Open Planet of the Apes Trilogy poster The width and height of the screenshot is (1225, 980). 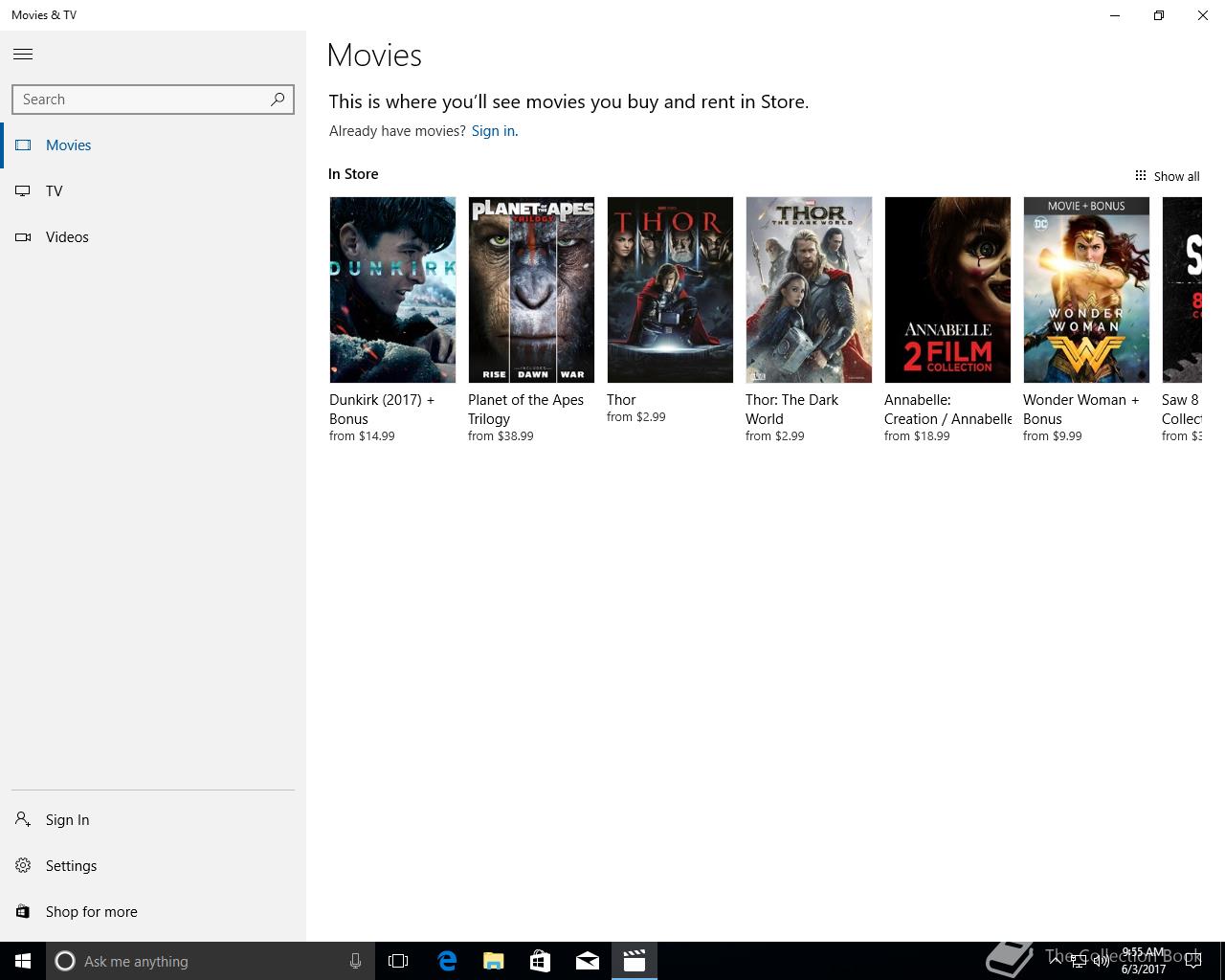[531, 290]
